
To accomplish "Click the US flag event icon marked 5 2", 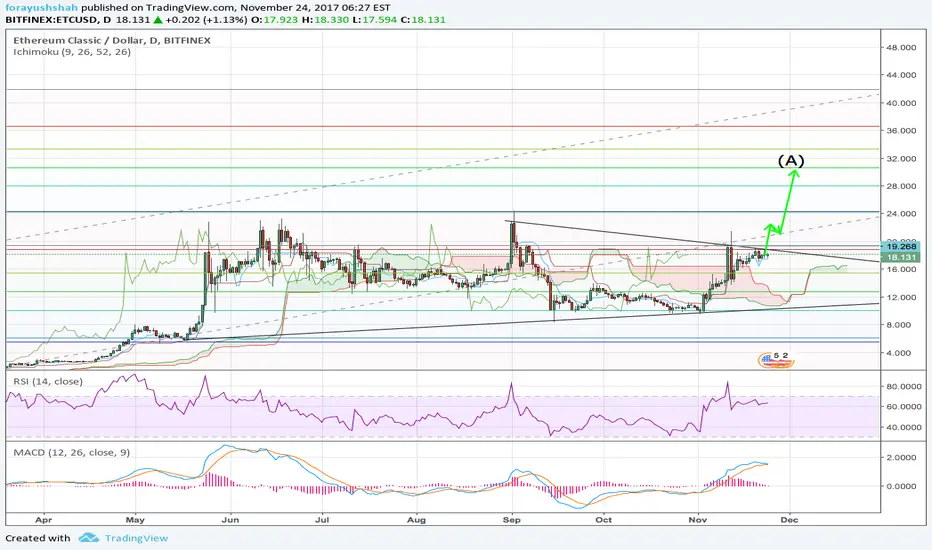I will [776, 359].
